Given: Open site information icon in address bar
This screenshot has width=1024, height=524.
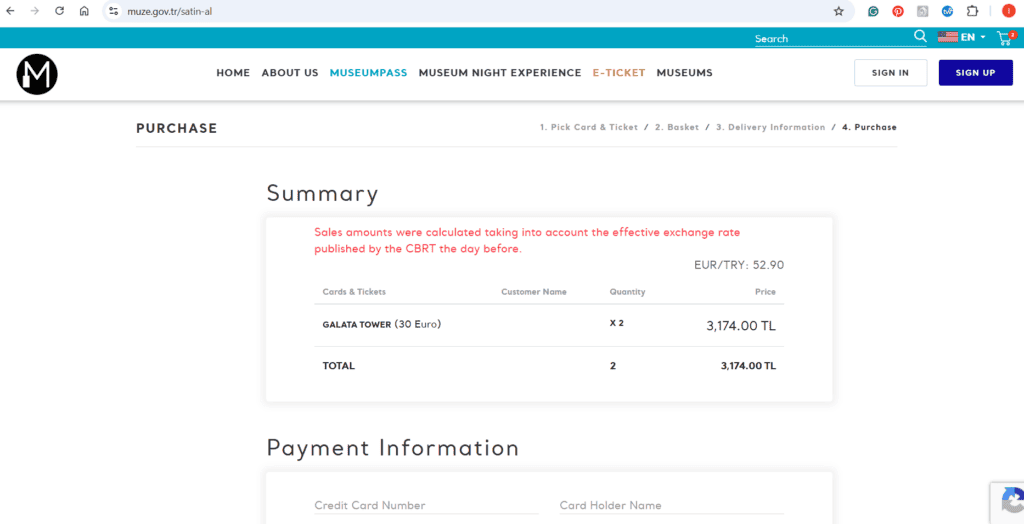Looking at the screenshot, I should [114, 11].
